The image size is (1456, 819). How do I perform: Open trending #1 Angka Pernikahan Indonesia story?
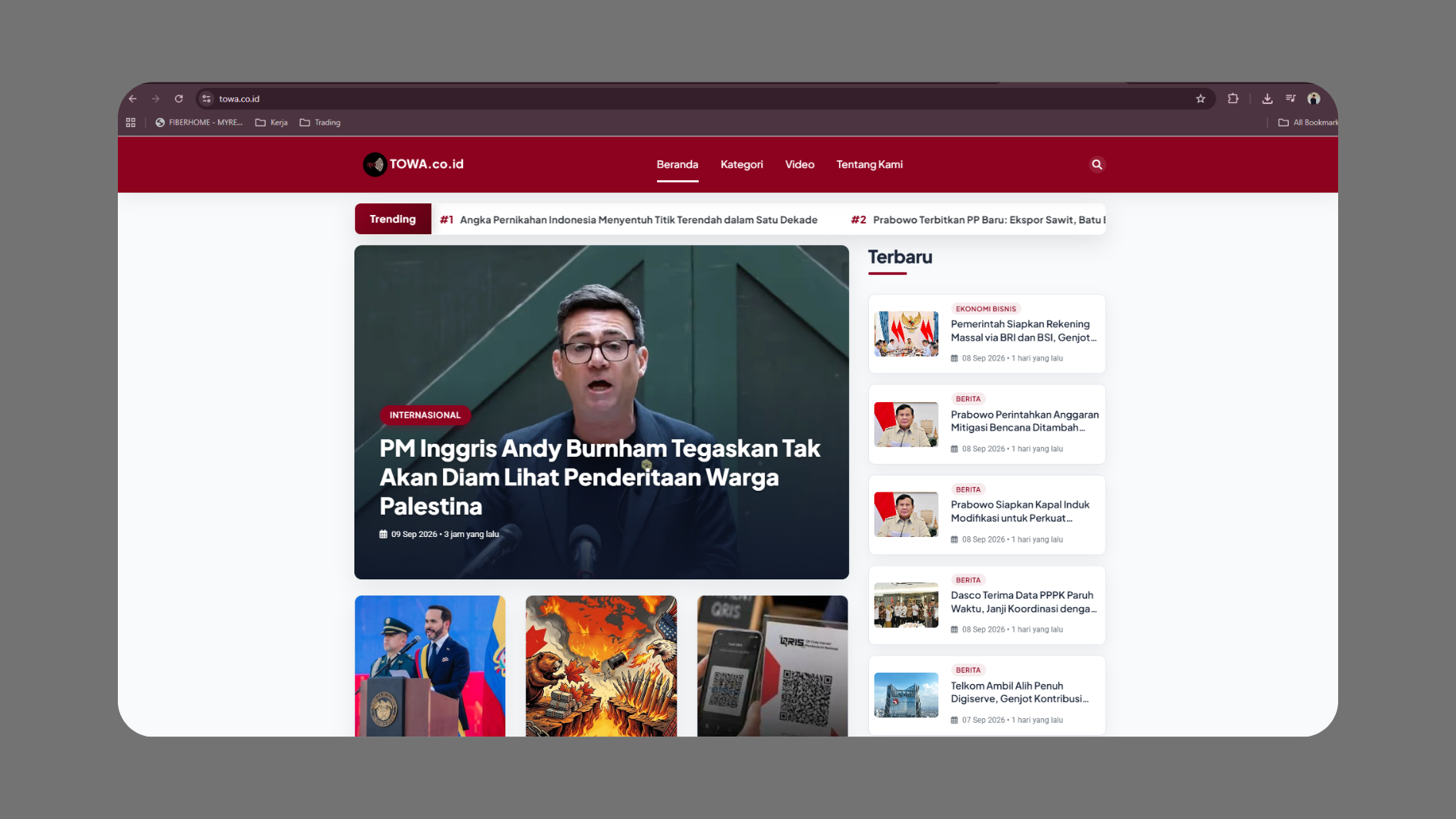(629, 220)
